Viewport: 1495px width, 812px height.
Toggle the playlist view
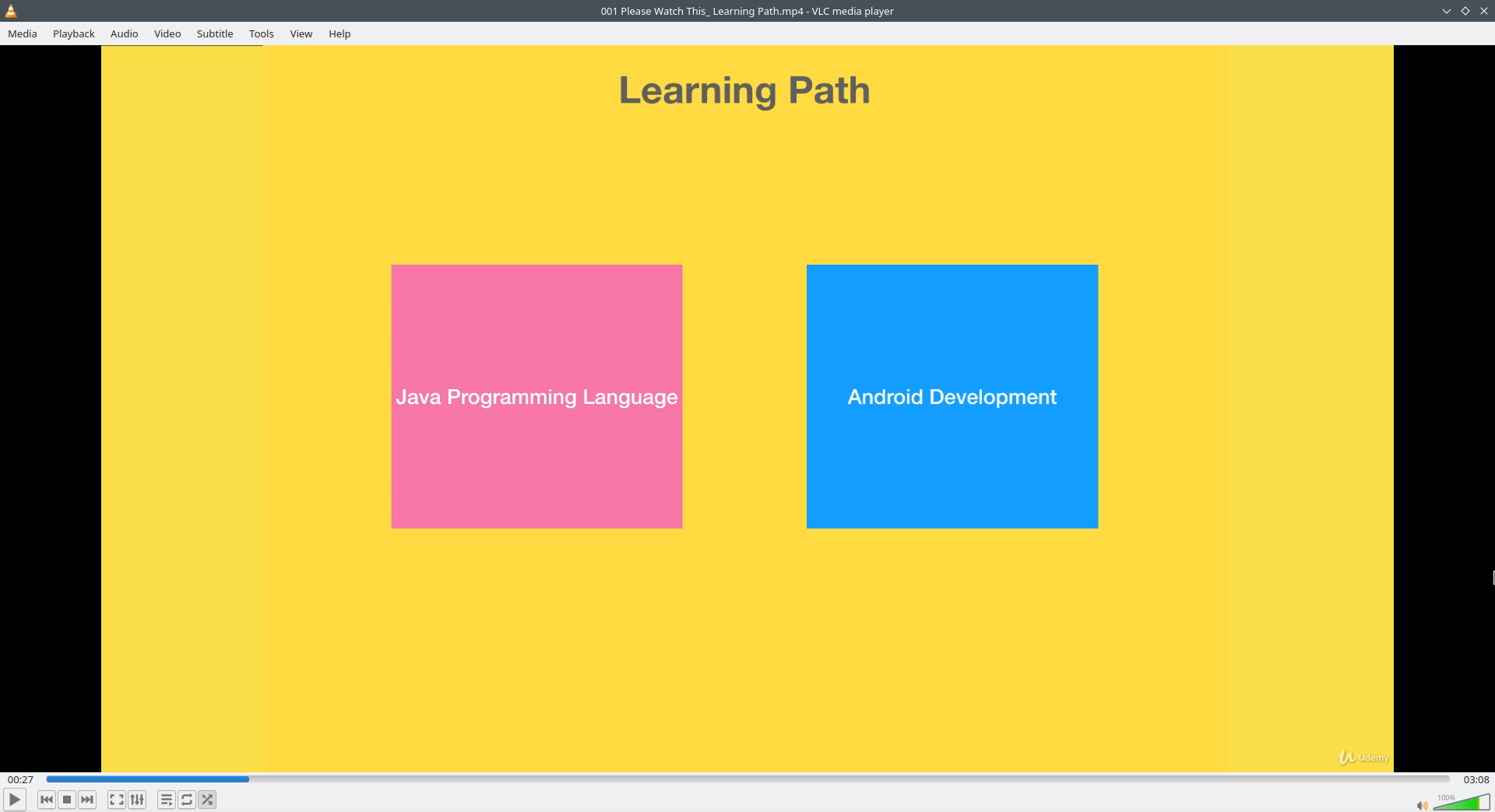167,800
